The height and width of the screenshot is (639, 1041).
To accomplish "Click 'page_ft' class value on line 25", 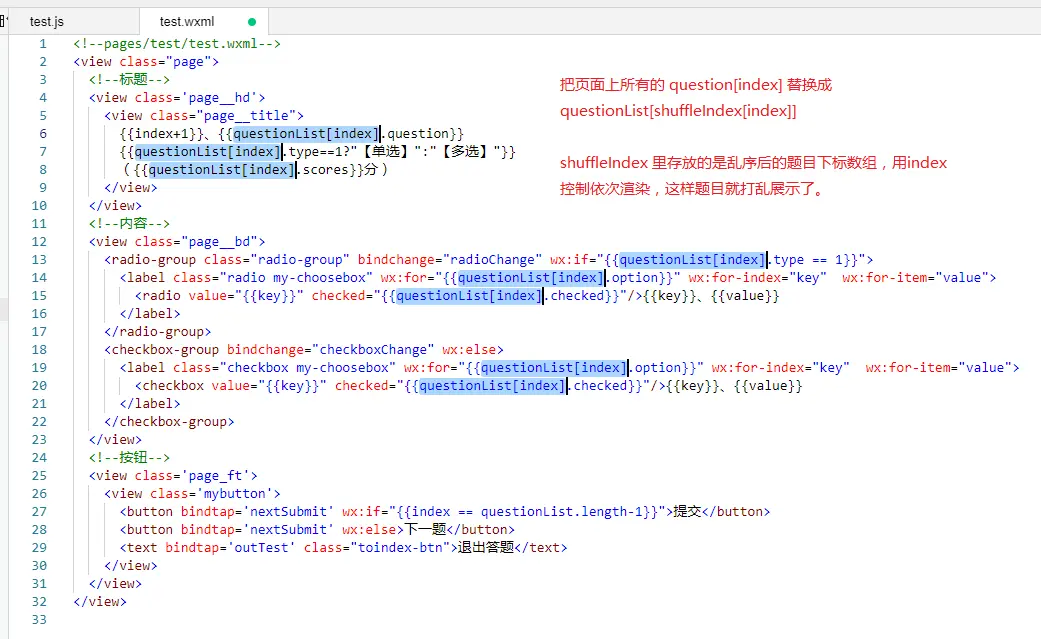I will [x=215, y=476].
